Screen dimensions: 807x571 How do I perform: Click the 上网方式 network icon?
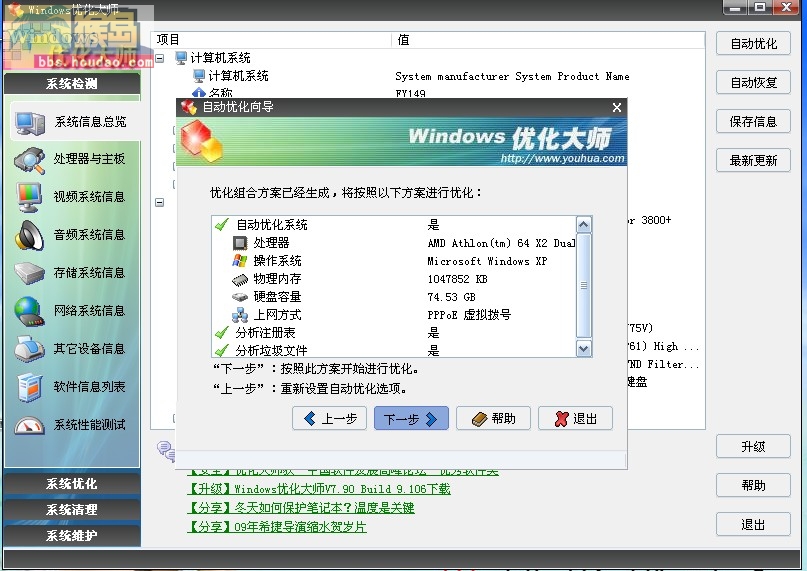pyautogui.click(x=239, y=315)
